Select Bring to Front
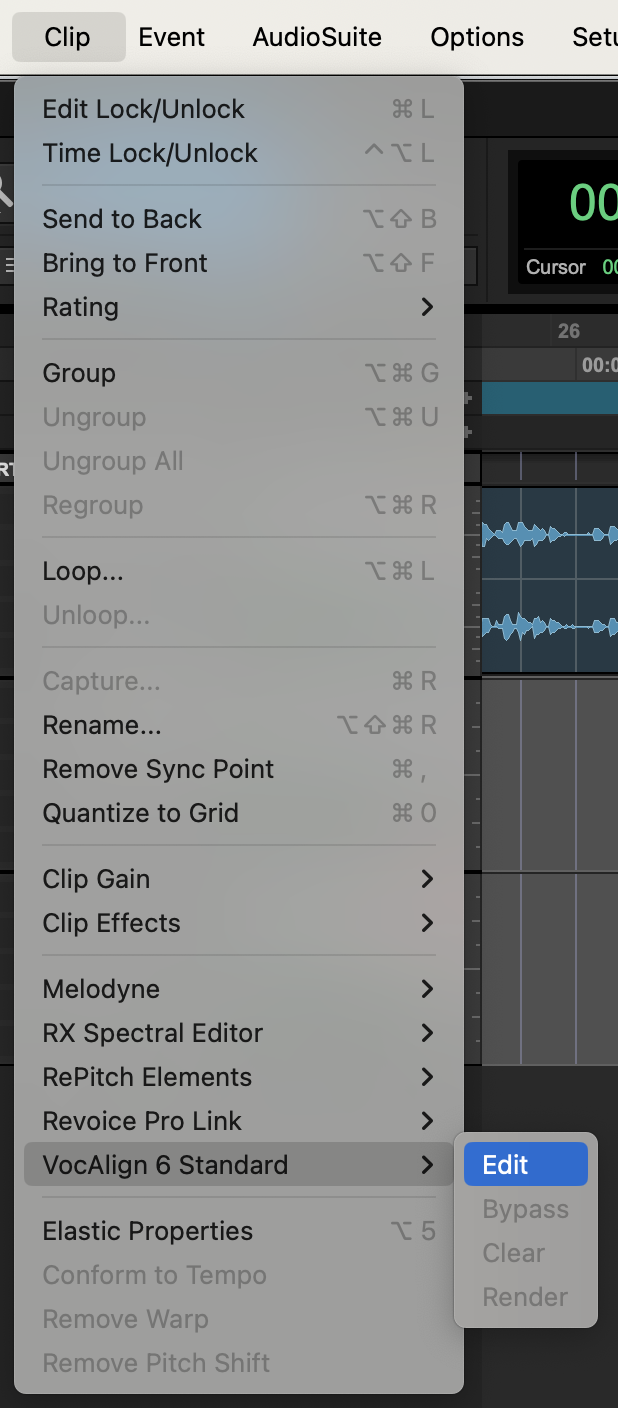 (125, 263)
